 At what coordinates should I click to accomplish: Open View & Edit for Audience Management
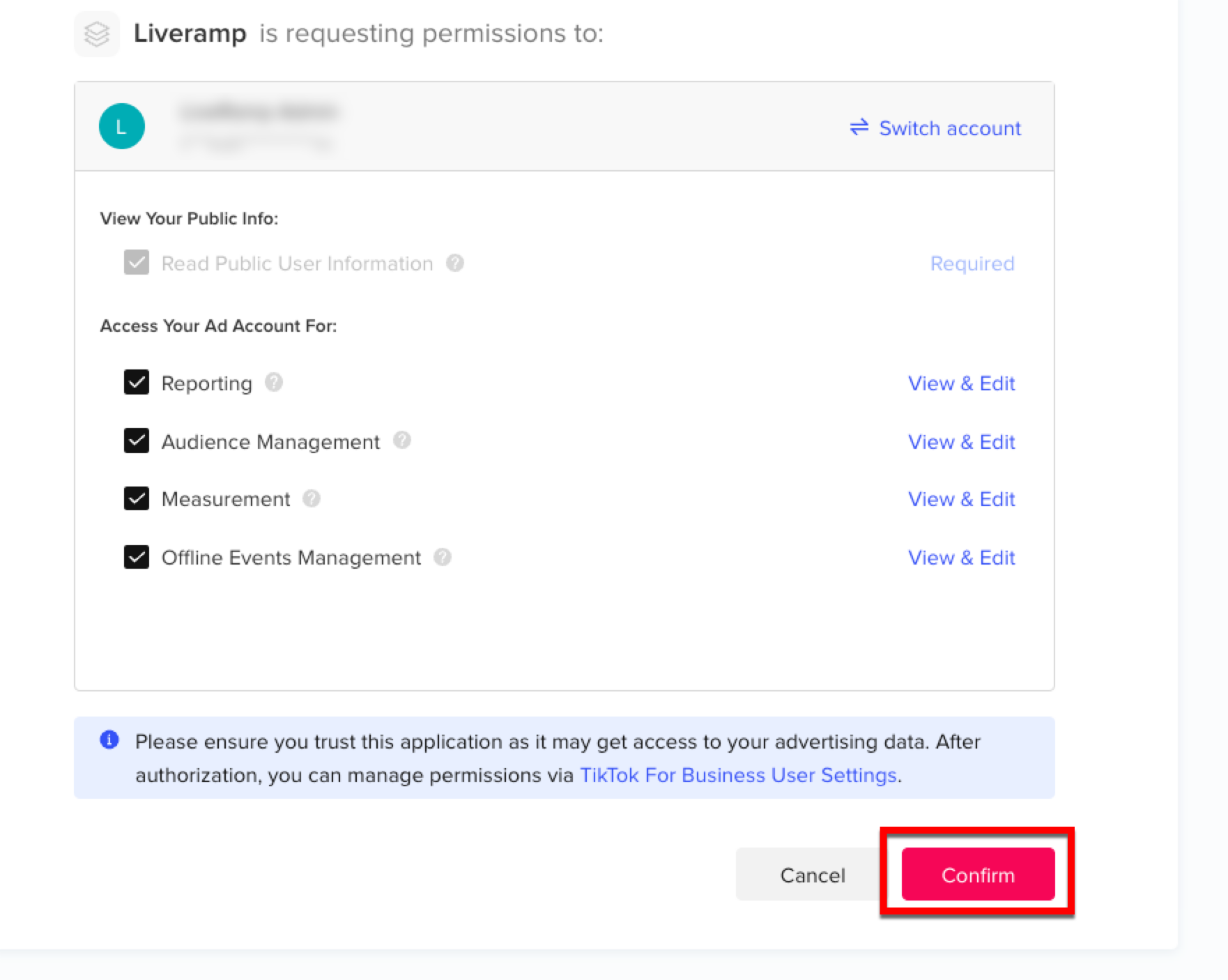(961, 442)
